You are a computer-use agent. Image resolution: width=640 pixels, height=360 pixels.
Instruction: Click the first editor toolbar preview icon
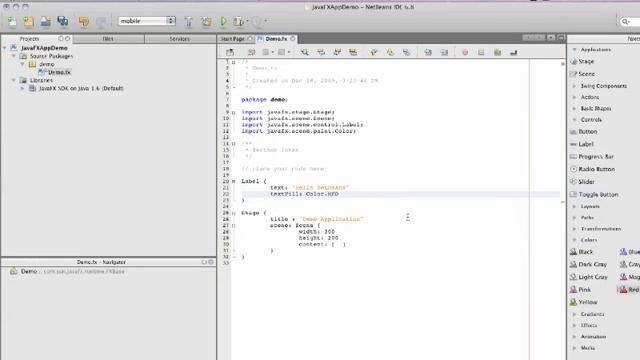coord(230,52)
